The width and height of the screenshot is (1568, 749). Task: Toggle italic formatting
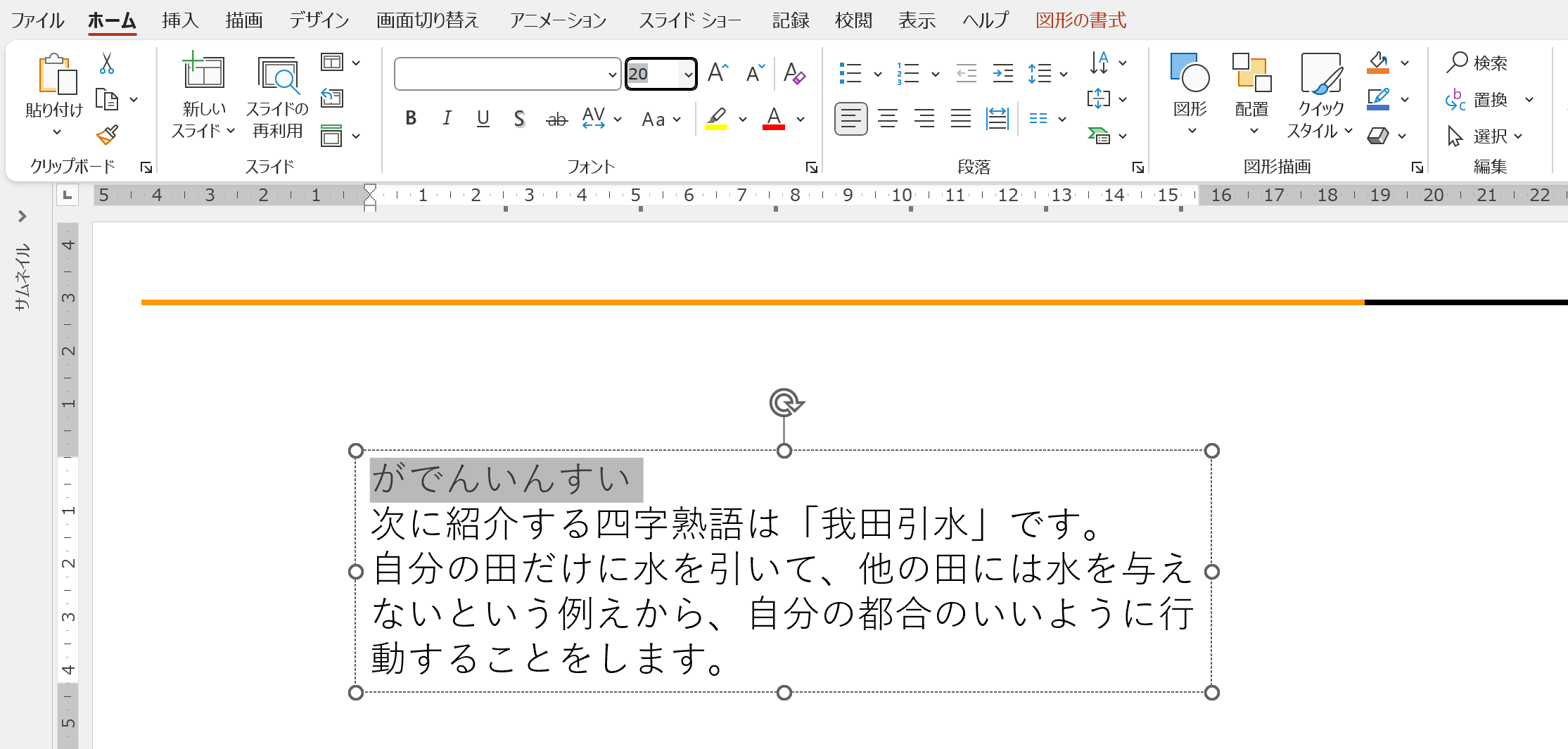[447, 118]
